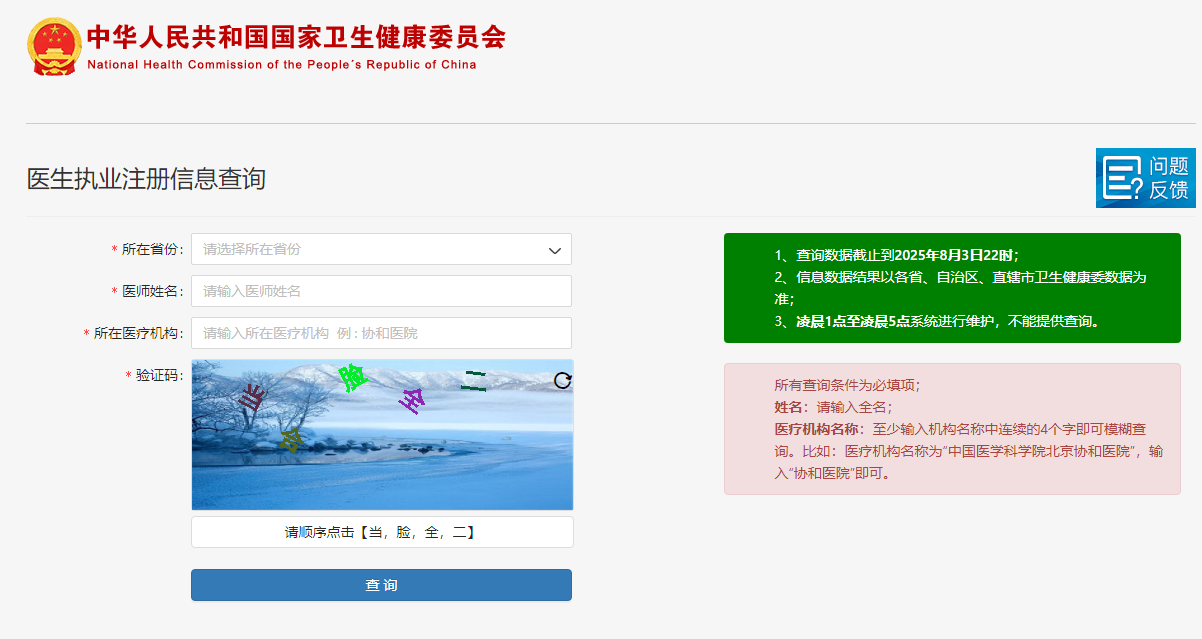
Task: Click the 请顺序点击 captcha instruction bar
Action: 381,531
